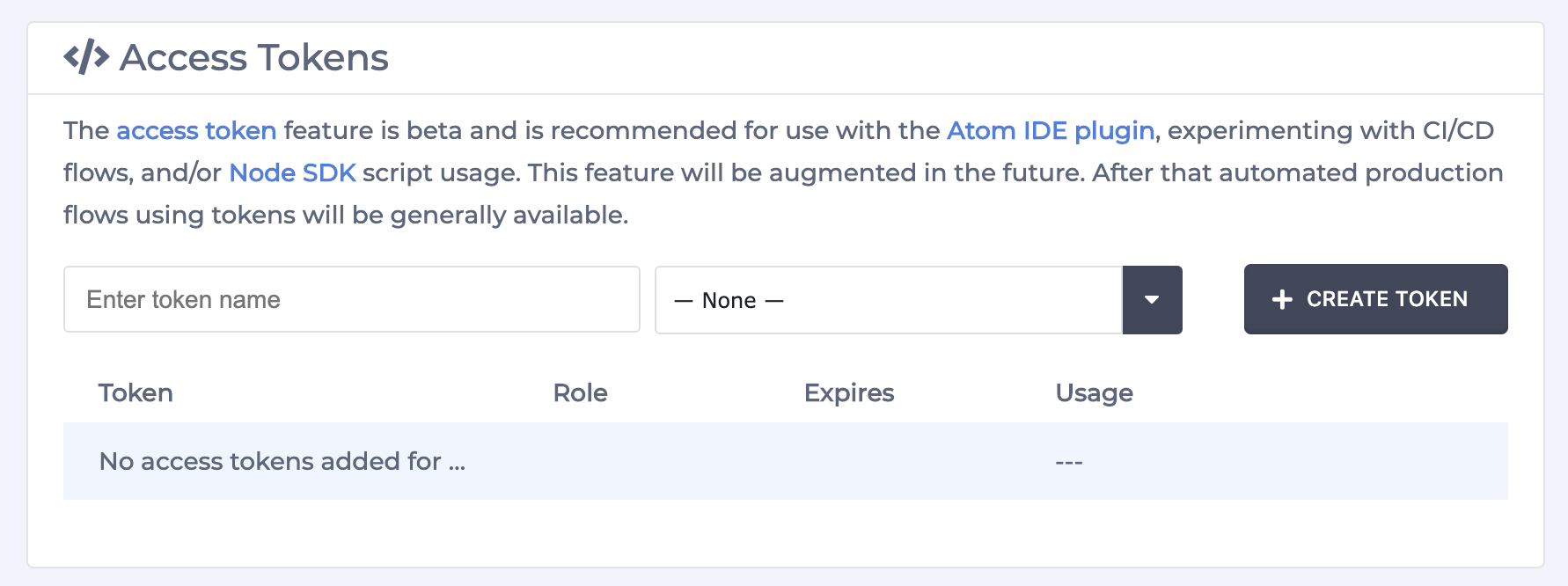
Task: Click the code brackets icon beside Access Tokens
Action: (x=86, y=57)
